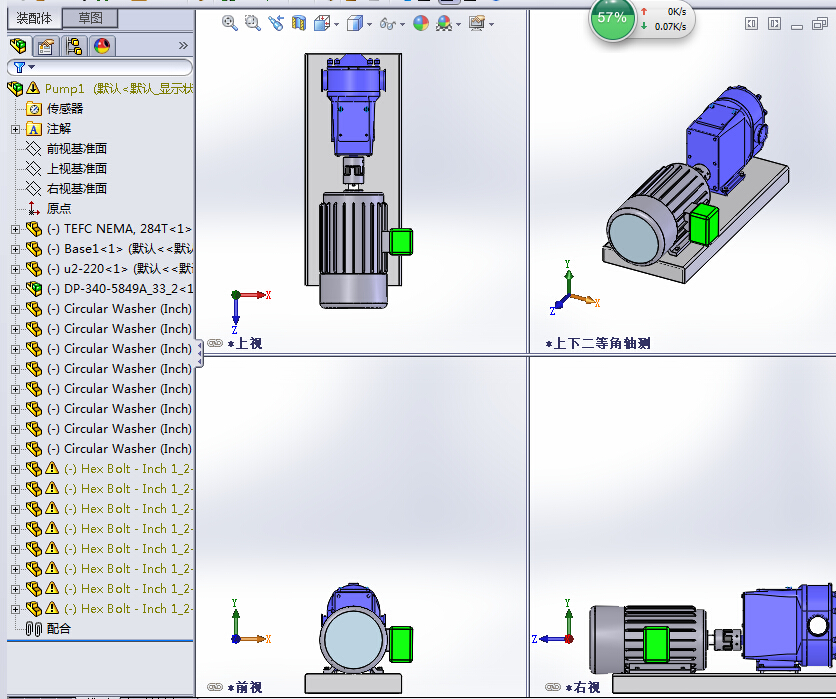Image resolution: width=836 pixels, height=699 pixels.
Task: Open Apply Scene dropdown arrow
Action: coord(459,25)
